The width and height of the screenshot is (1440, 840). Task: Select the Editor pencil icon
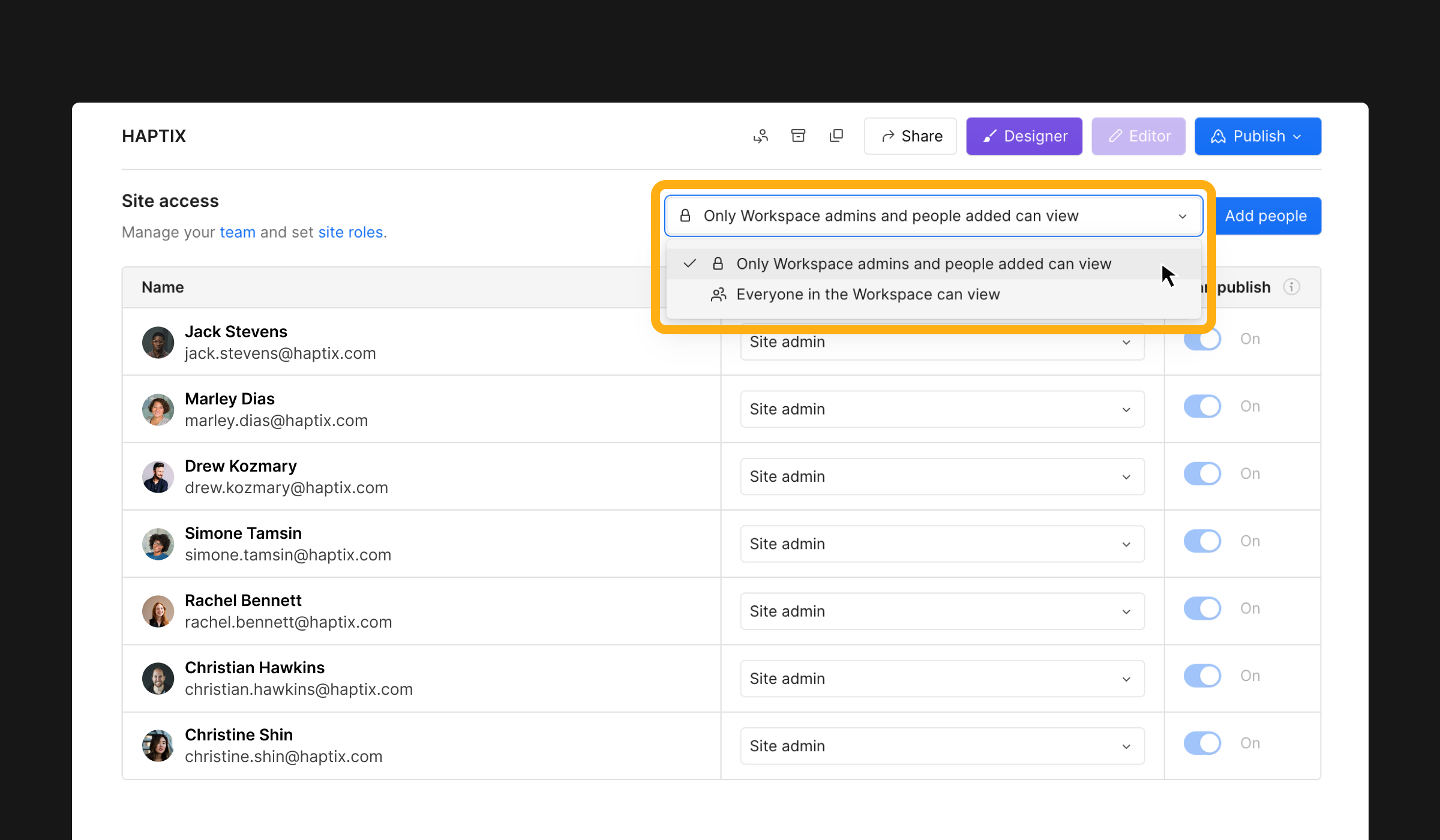pyautogui.click(x=1116, y=136)
